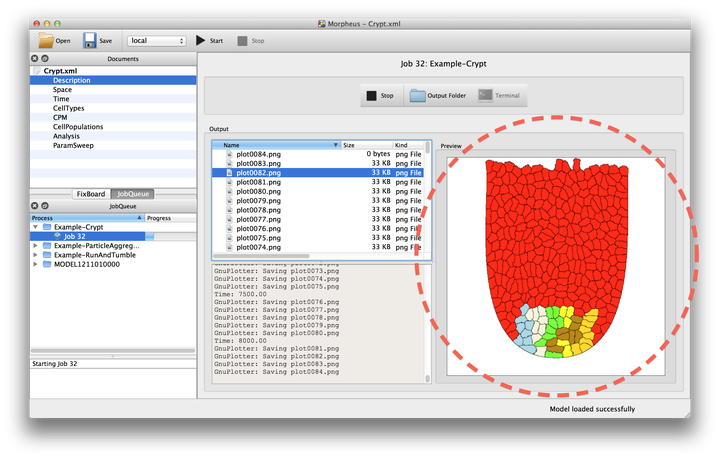This screenshot has width=720, height=459.
Task: Open the Output Folder icon button
Action: pos(416,95)
